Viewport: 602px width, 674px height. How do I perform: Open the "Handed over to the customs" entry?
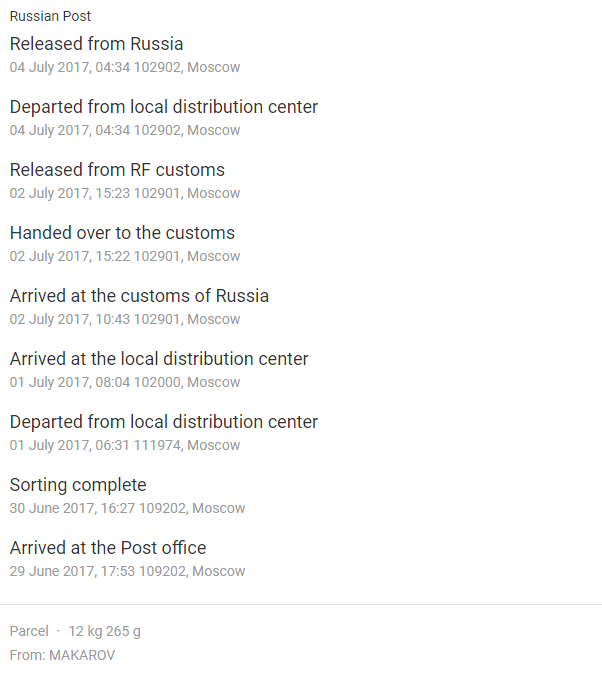(122, 233)
